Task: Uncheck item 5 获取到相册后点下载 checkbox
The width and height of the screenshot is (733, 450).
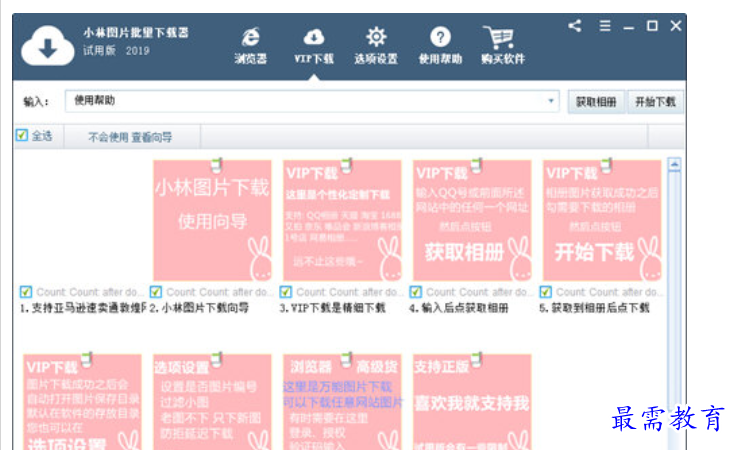Action: pos(546,292)
